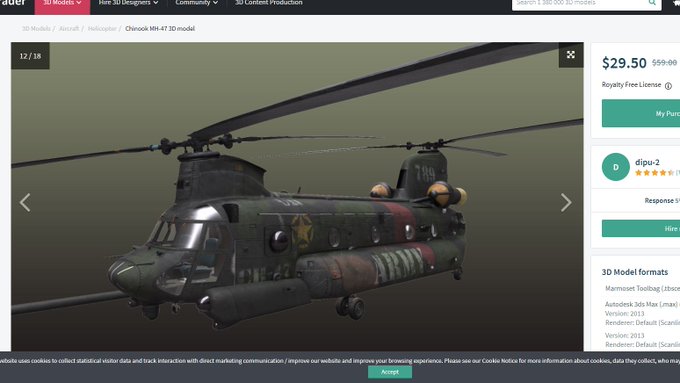
Task: Click the 3D Model formats heading
Action: coord(634,272)
